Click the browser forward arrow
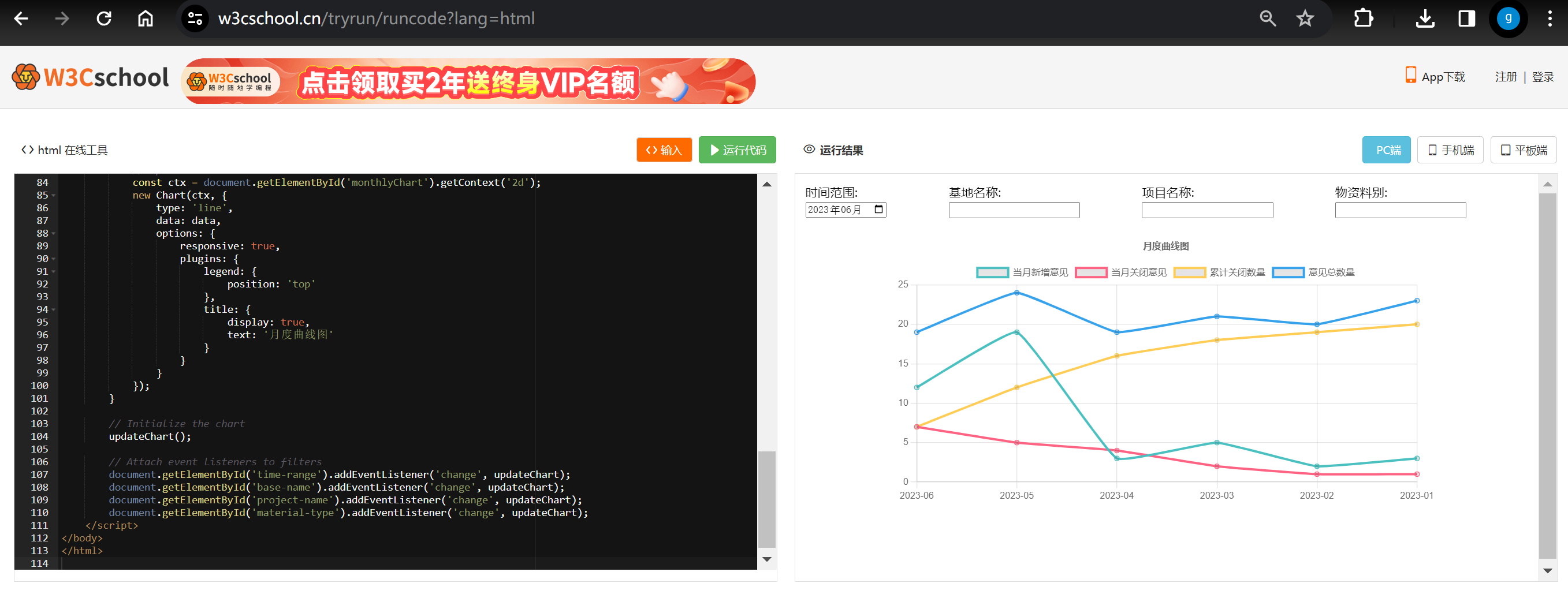1568x598 pixels. 62,19
